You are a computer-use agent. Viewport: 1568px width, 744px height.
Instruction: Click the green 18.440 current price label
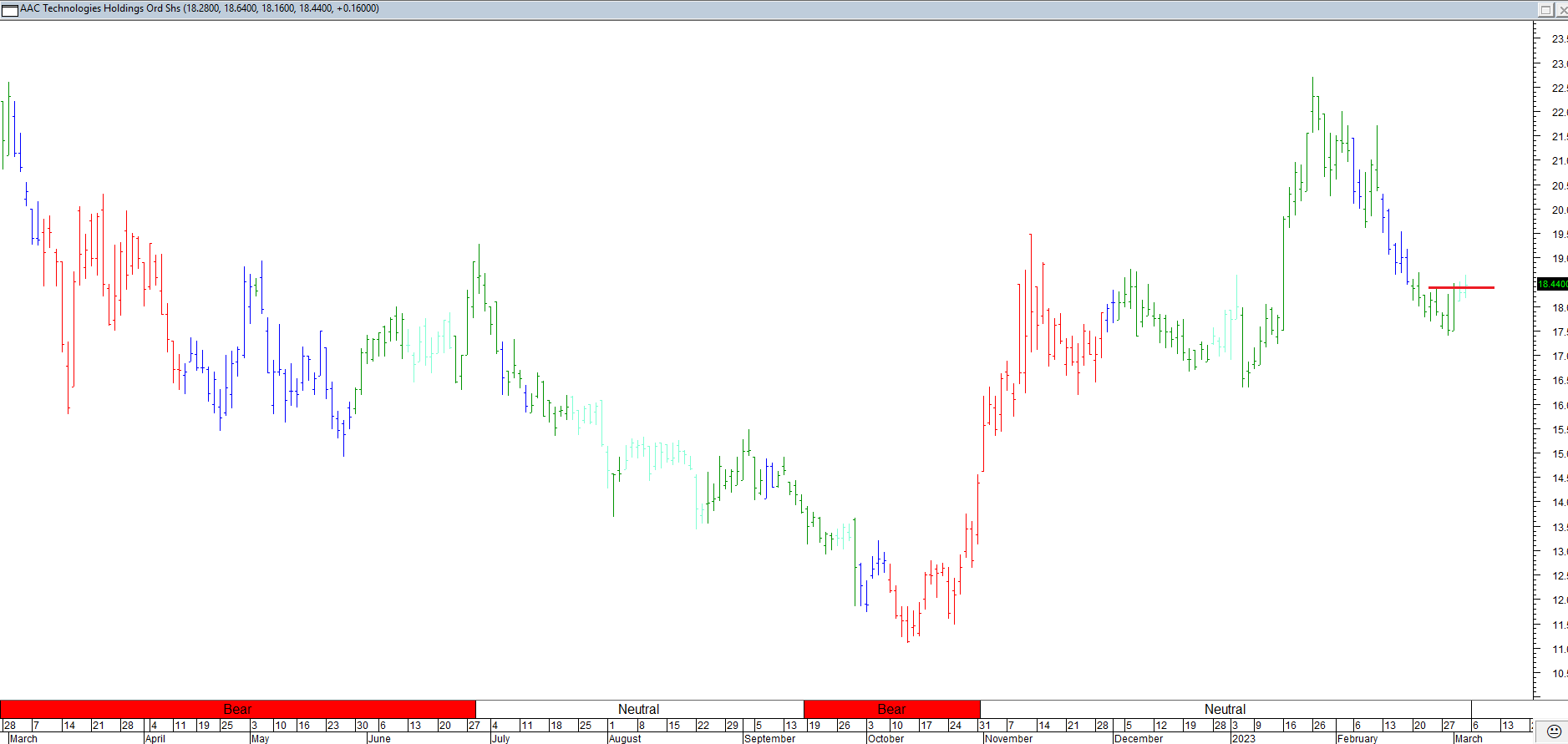[1552, 284]
